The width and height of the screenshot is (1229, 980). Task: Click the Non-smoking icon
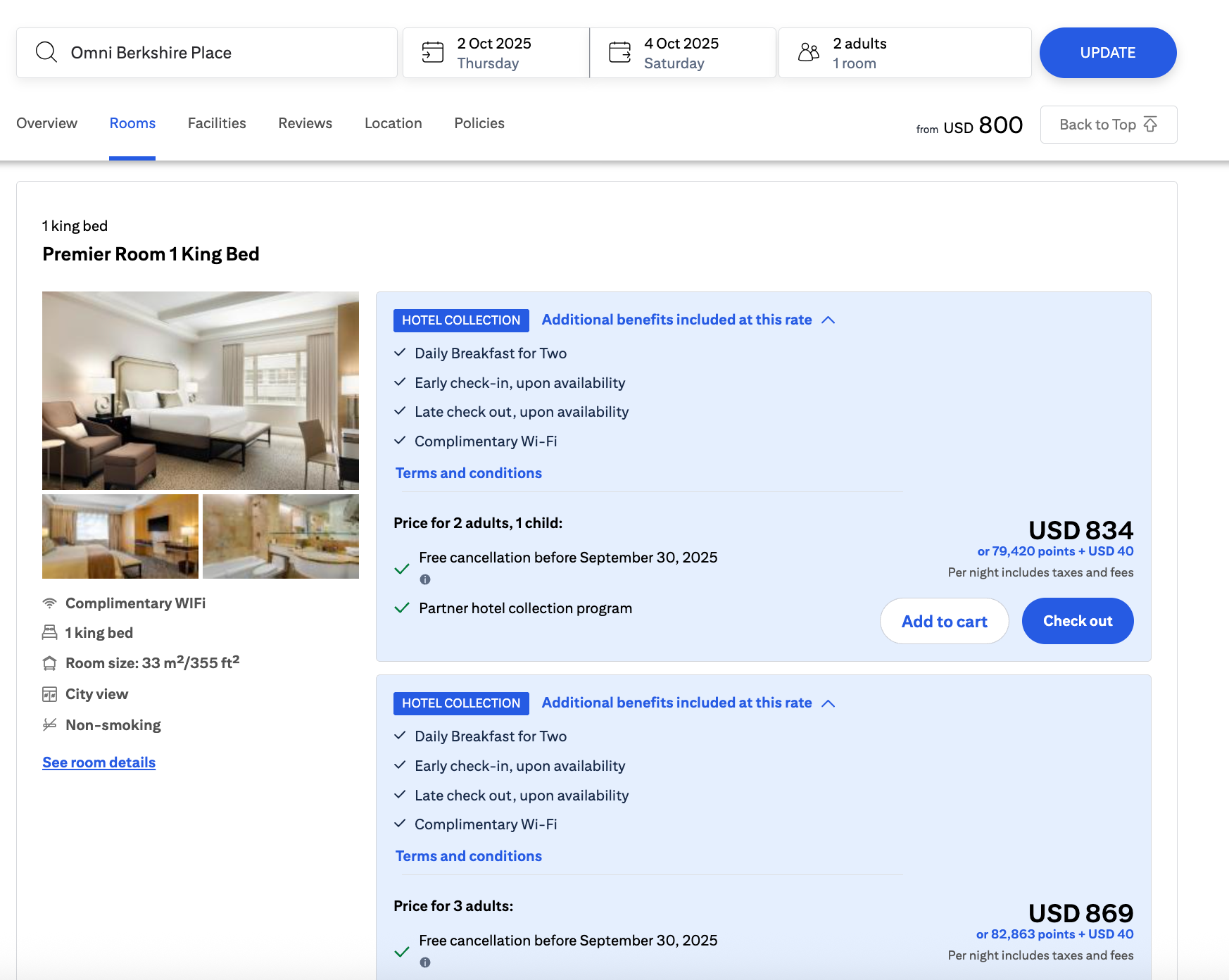click(49, 724)
